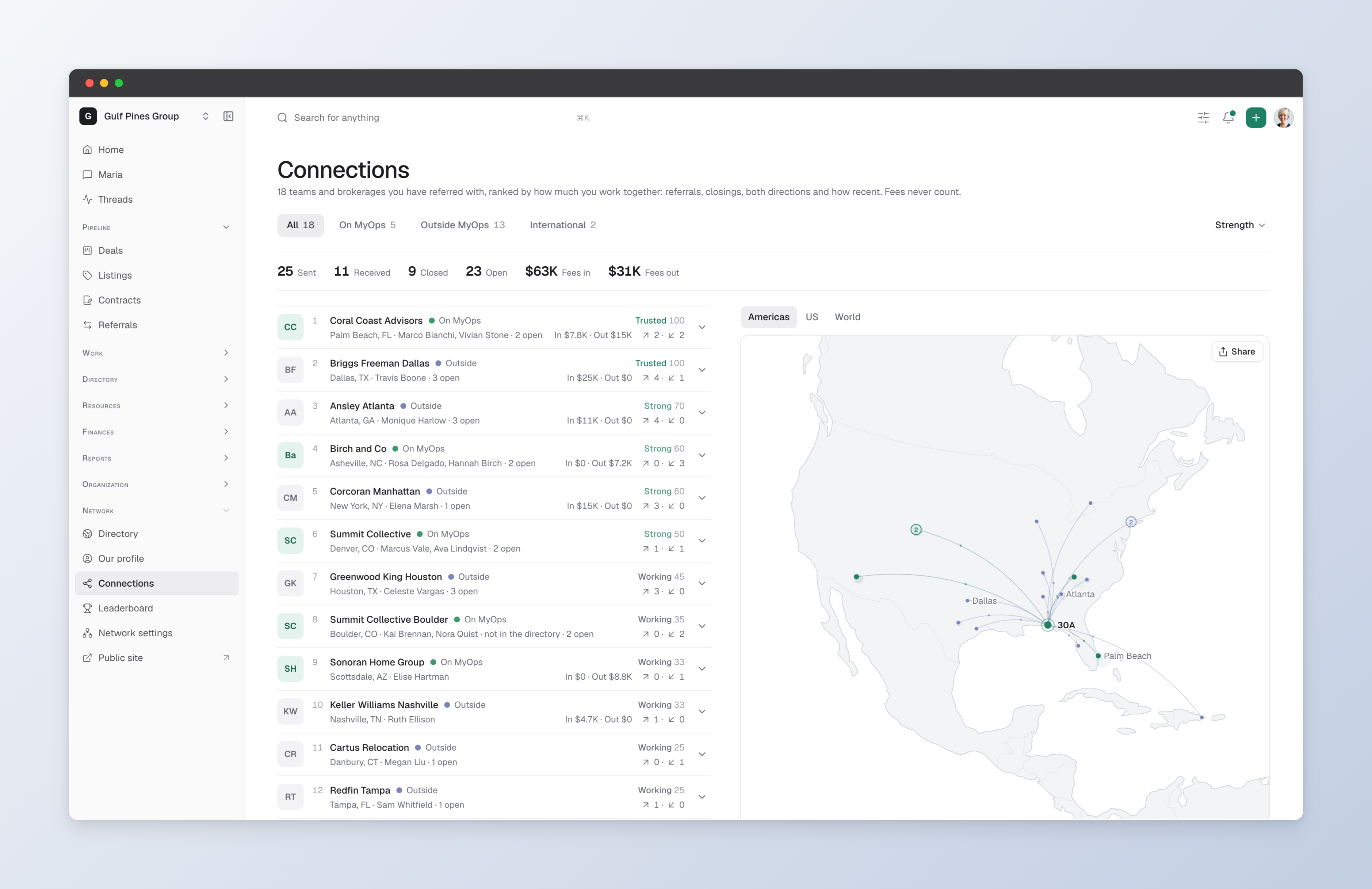The height and width of the screenshot is (889, 1372).
Task: Open Network settings page
Action: tap(156, 633)
